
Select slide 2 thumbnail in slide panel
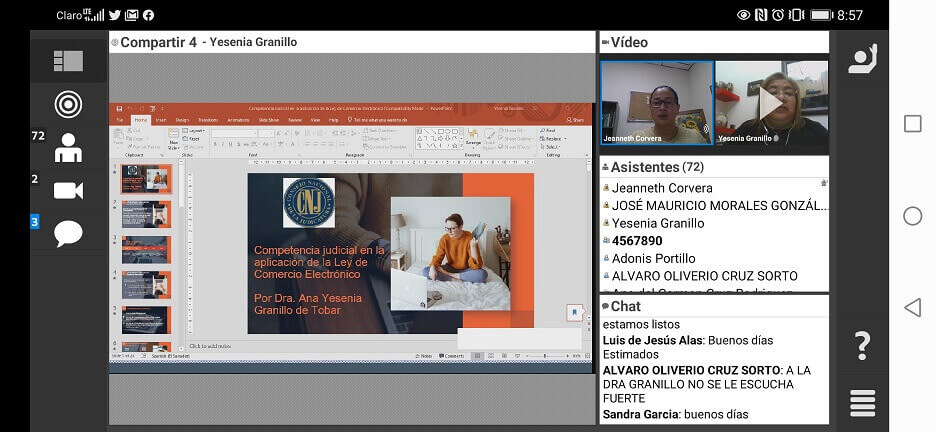pos(146,214)
